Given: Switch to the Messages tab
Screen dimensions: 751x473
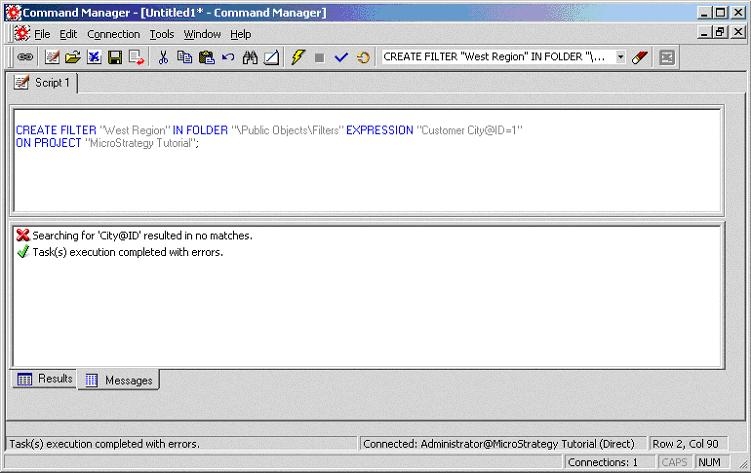Looking at the screenshot, I should (119, 380).
